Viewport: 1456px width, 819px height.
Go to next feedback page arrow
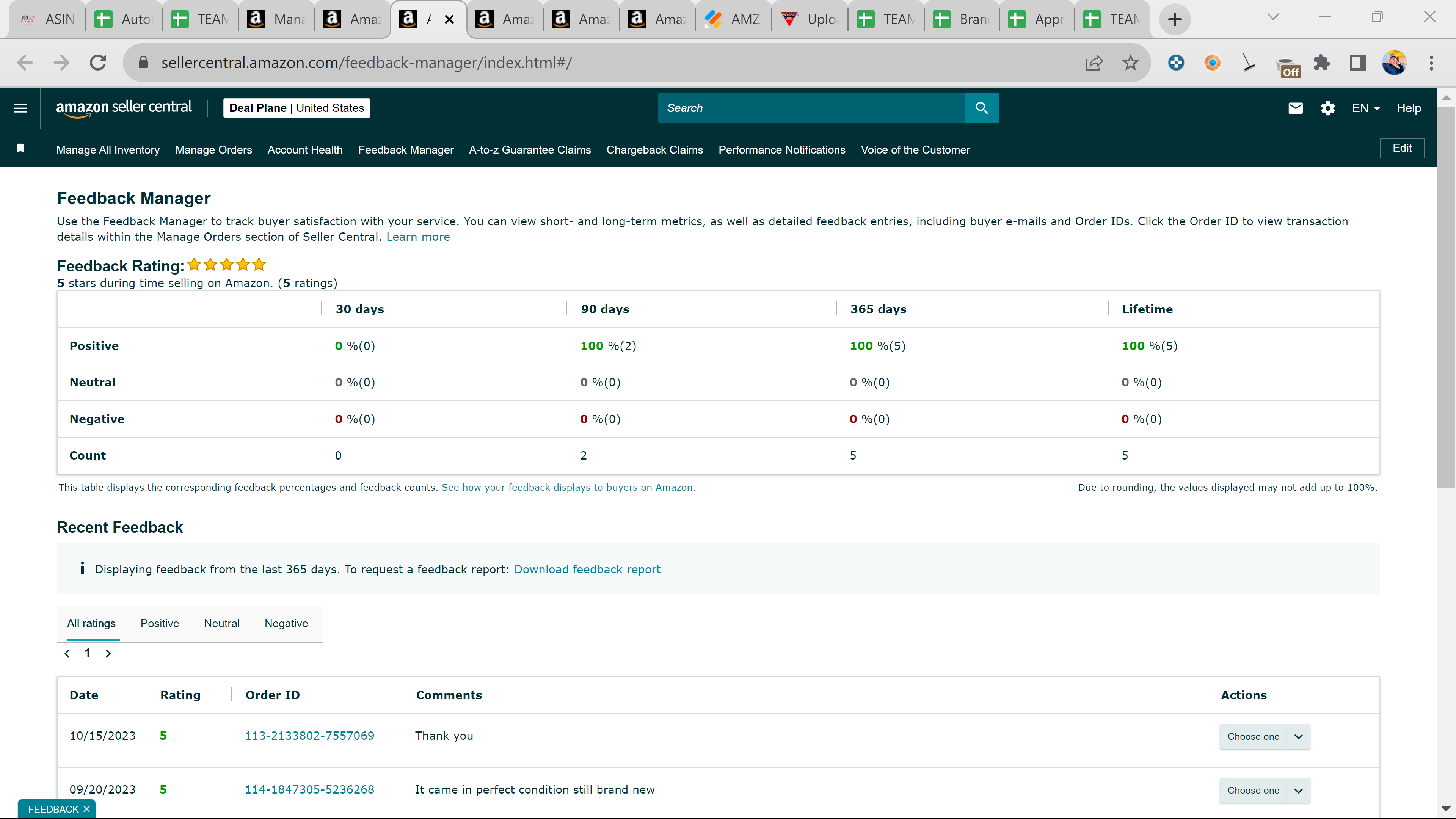pos(108,653)
